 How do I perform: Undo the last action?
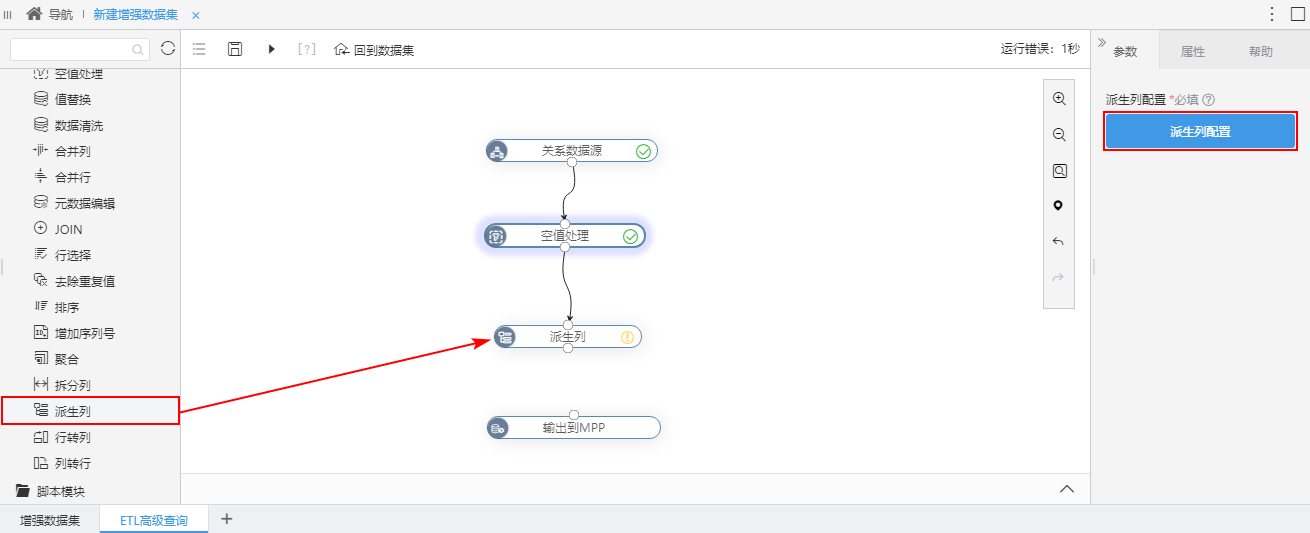click(x=1059, y=242)
